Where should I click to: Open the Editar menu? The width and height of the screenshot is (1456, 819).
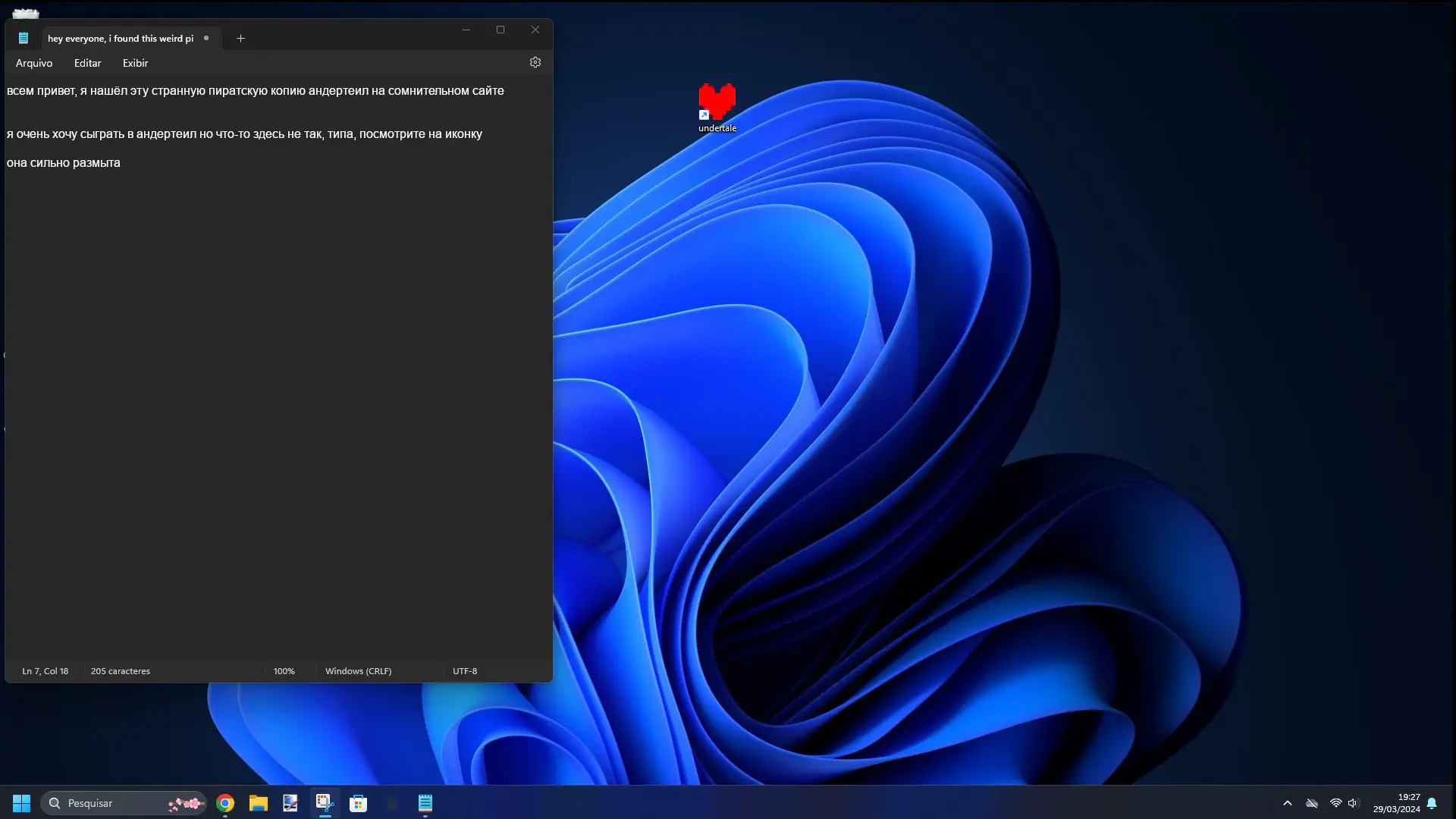tap(87, 63)
